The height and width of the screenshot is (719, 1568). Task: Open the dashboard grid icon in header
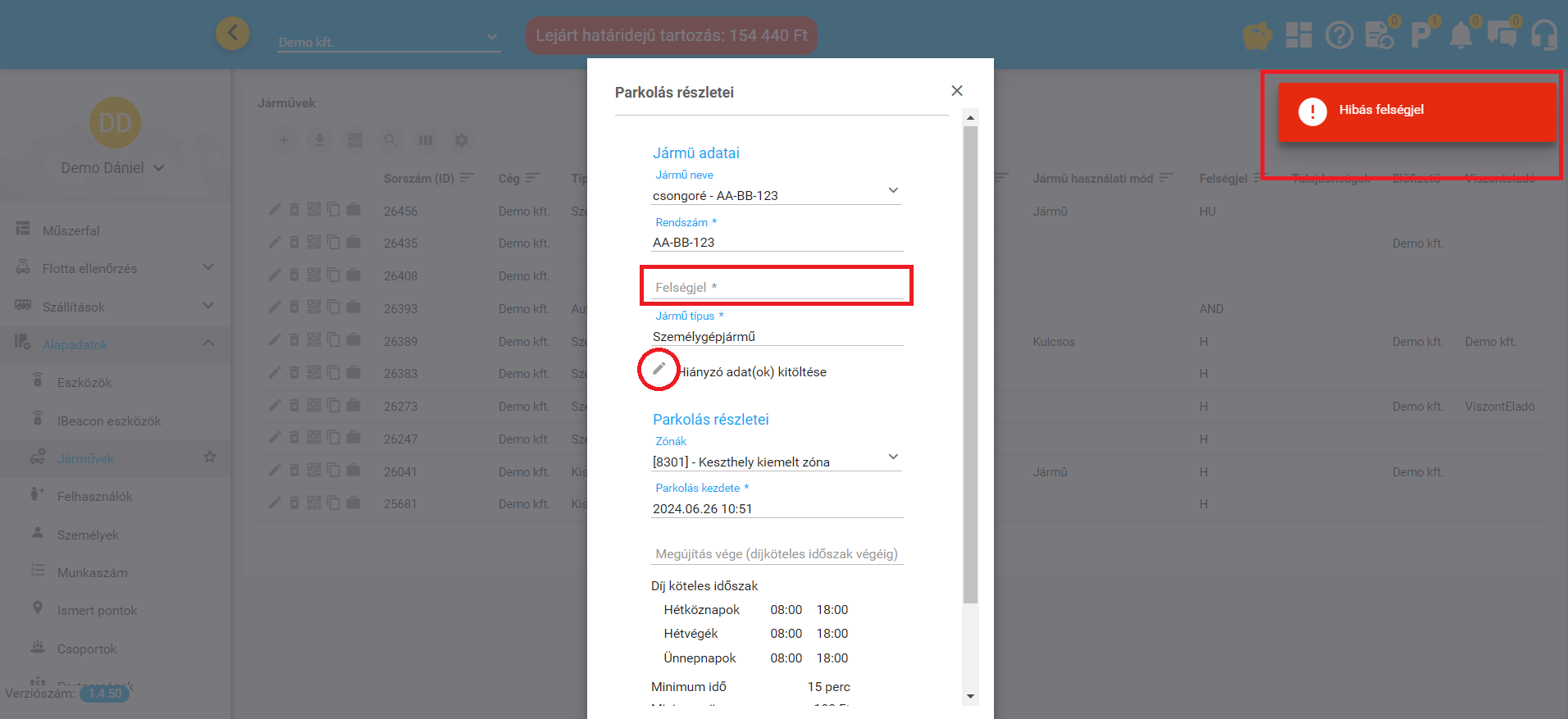1298,35
